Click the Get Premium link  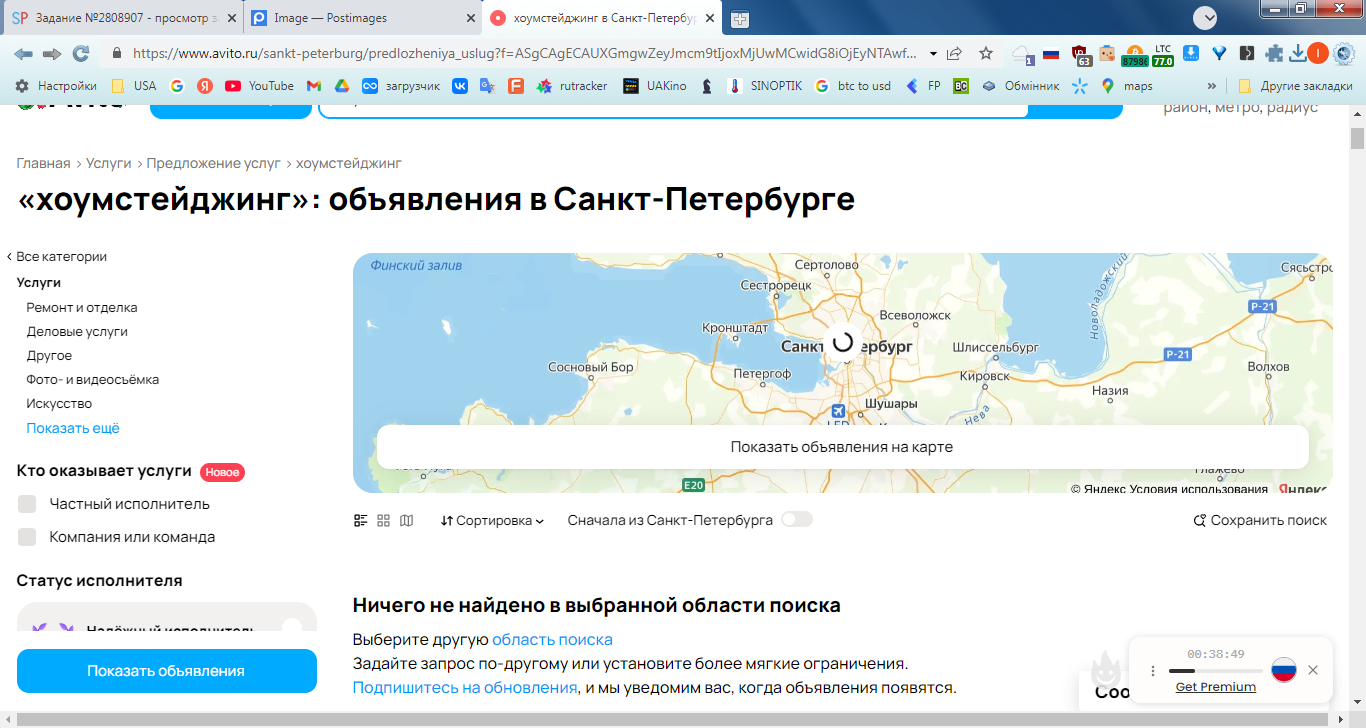click(1216, 687)
